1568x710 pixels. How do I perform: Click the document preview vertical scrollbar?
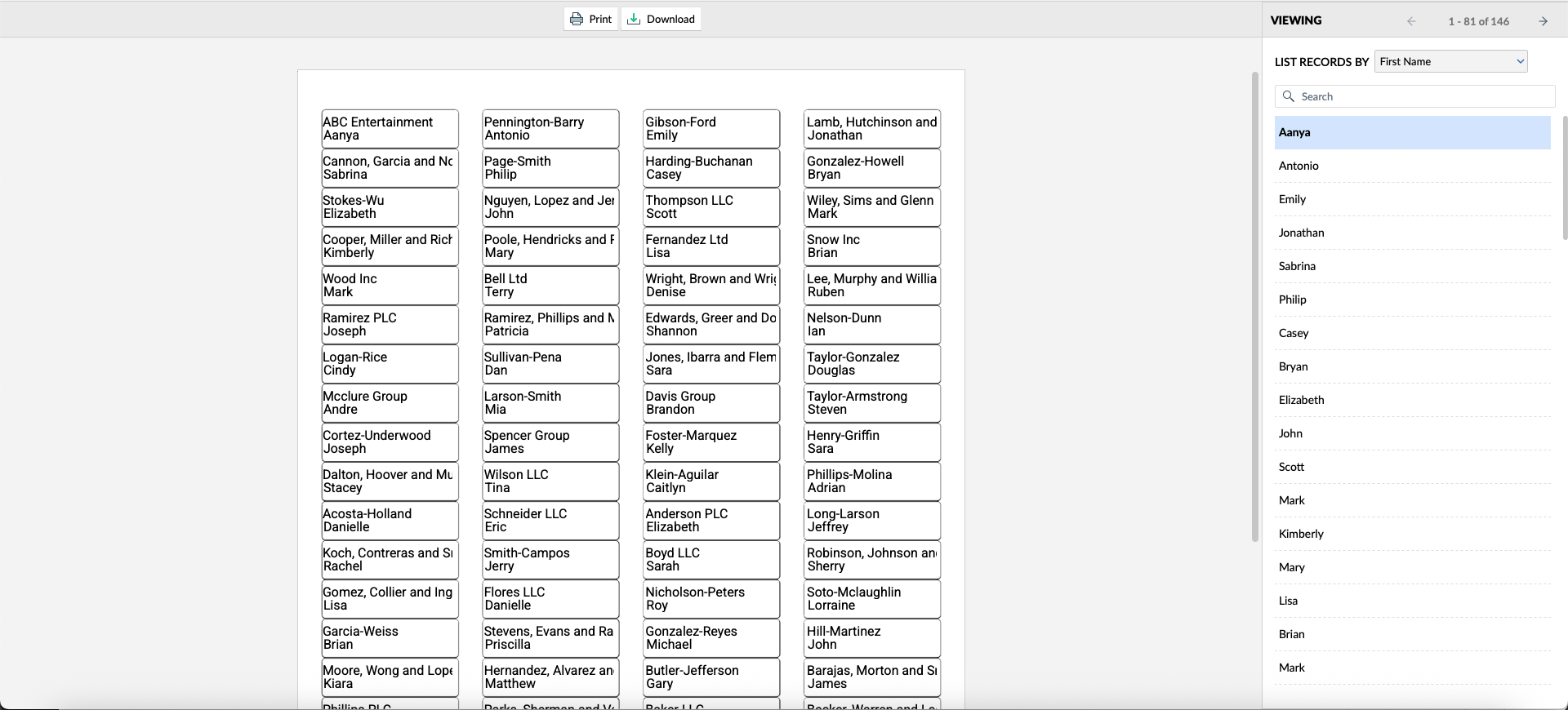click(x=1255, y=306)
